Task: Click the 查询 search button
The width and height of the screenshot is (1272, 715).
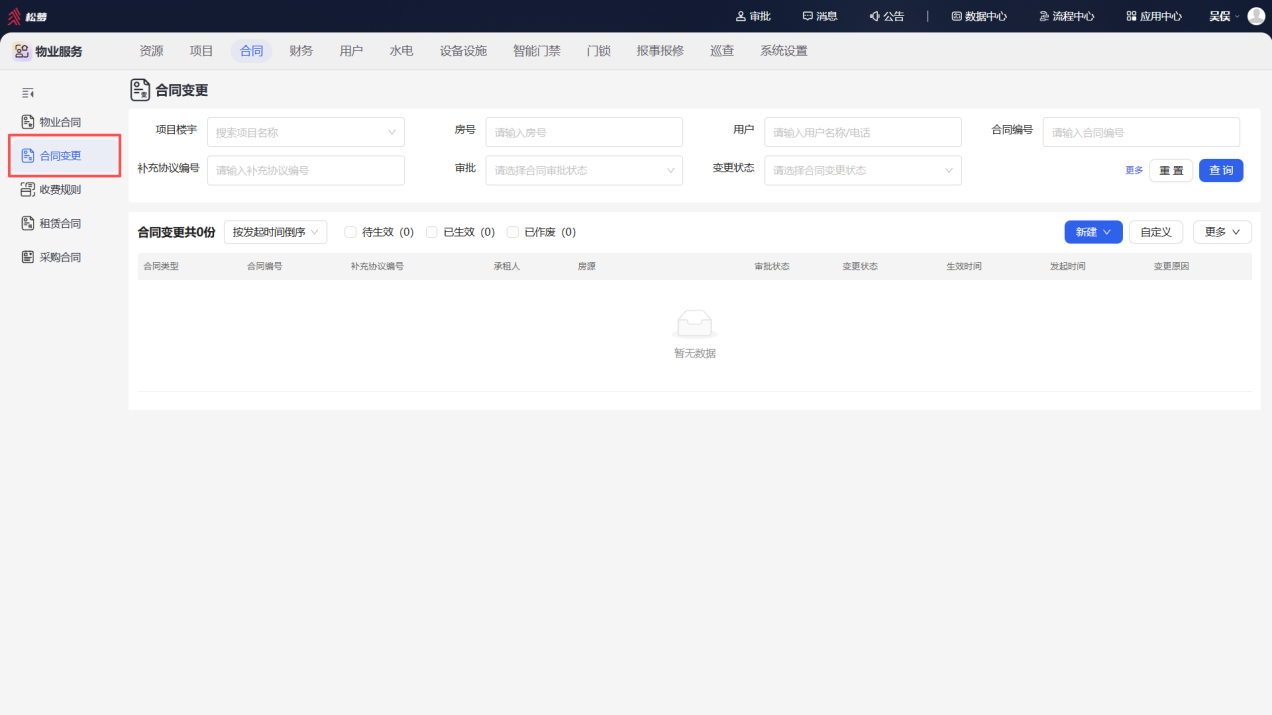Action: pos(1221,170)
